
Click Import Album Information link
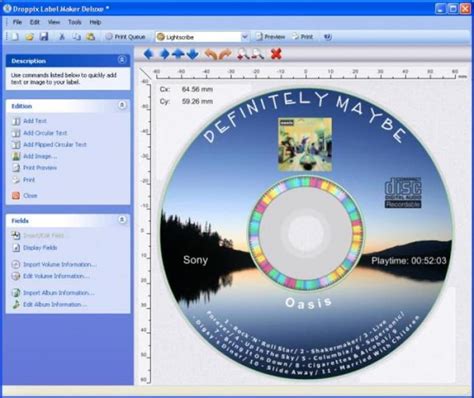(58, 293)
